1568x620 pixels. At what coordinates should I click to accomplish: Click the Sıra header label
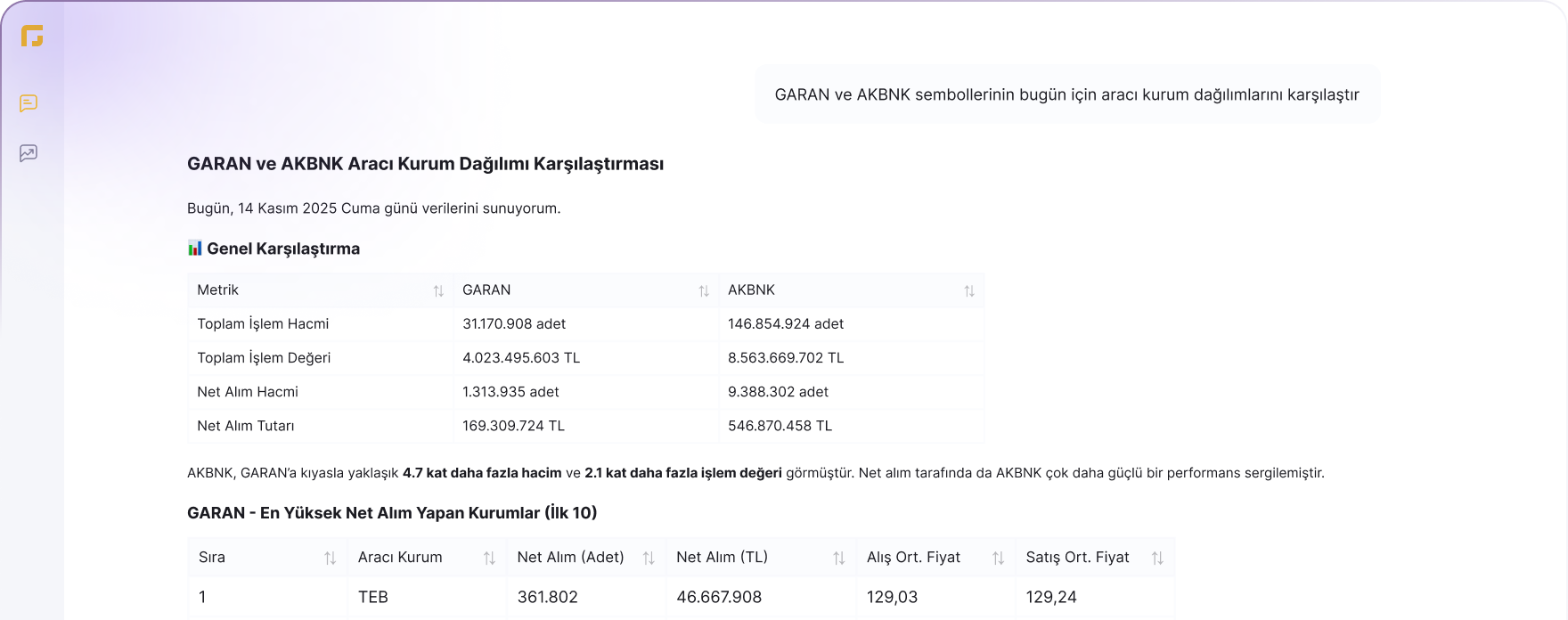212,558
